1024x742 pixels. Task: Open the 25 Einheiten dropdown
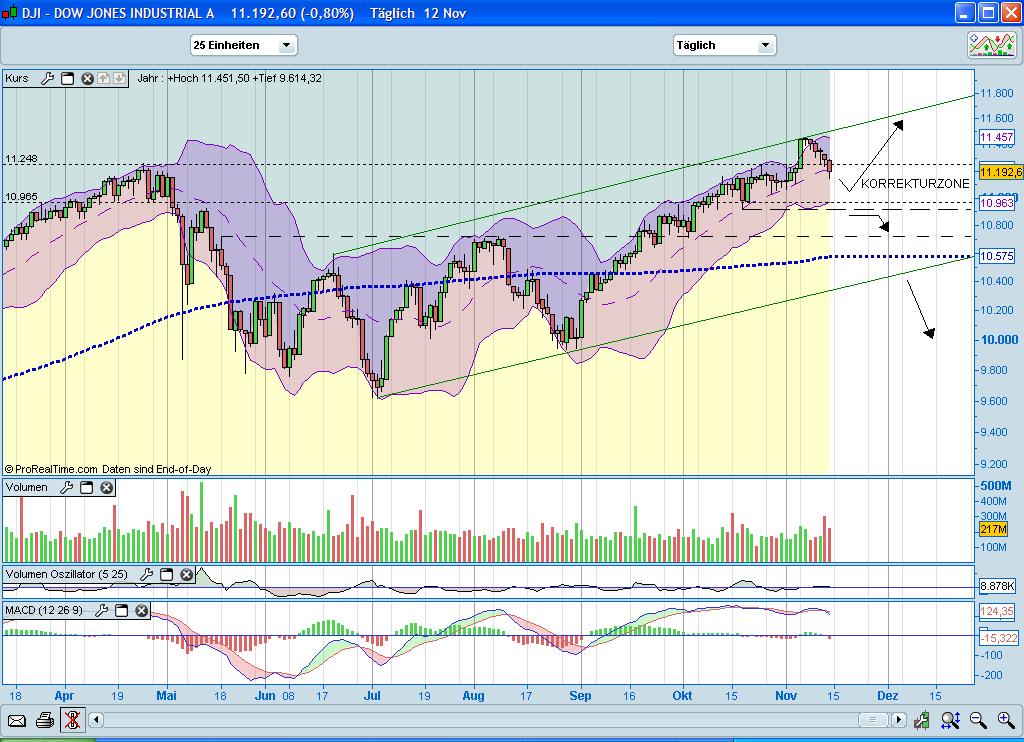point(241,45)
